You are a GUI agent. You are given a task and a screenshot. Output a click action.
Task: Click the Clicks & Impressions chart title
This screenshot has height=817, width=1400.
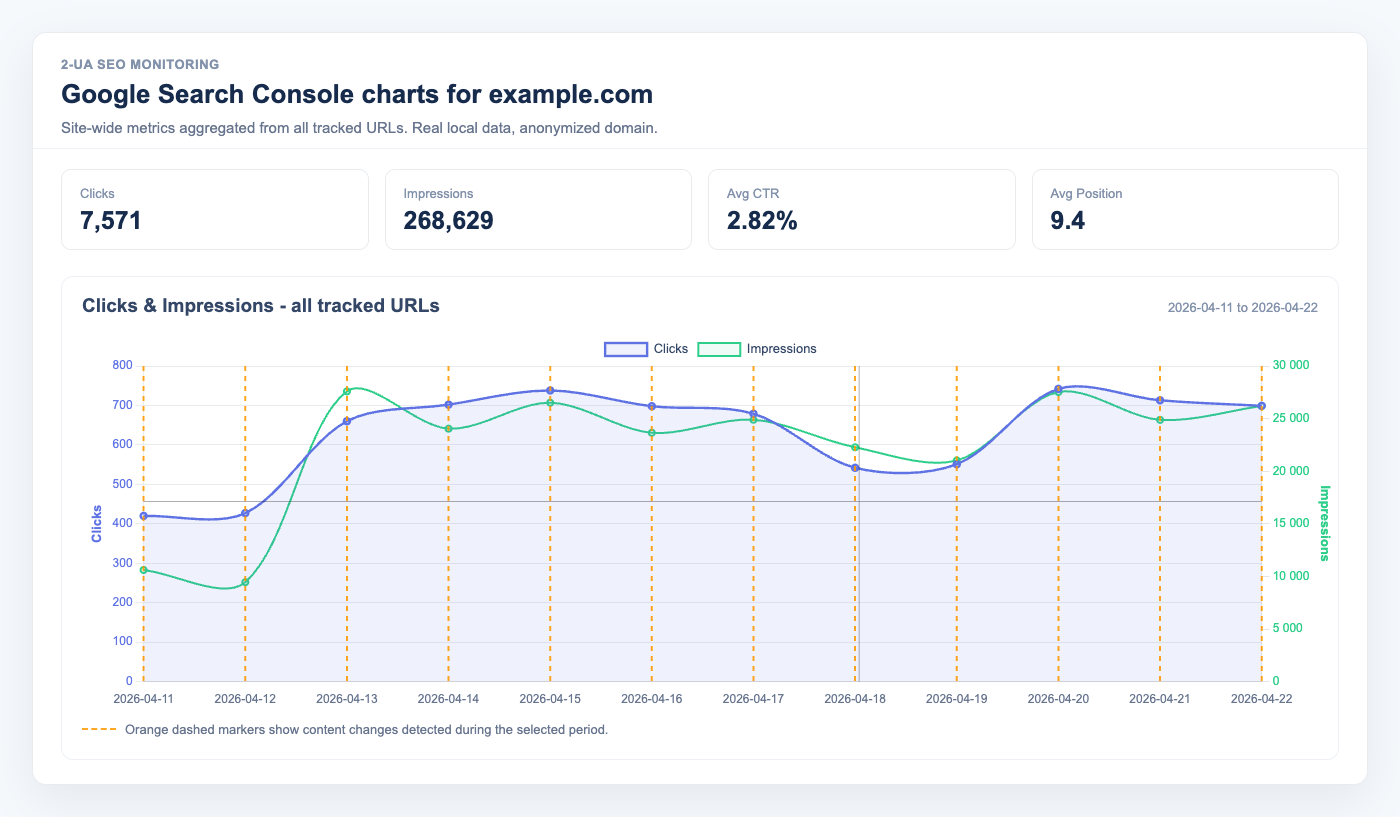[x=261, y=306]
